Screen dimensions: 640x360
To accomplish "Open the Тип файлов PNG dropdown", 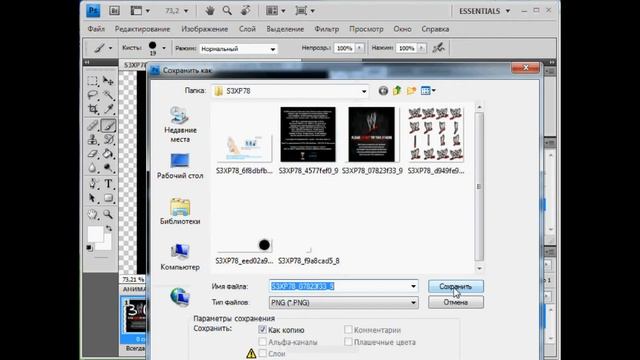I will coord(344,303).
